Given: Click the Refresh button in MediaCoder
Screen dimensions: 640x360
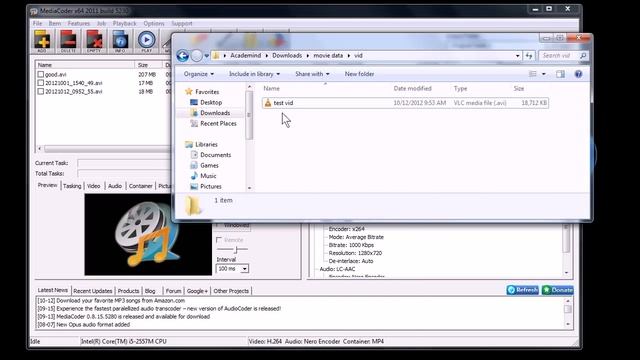Looking at the screenshot, I should point(522,290).
